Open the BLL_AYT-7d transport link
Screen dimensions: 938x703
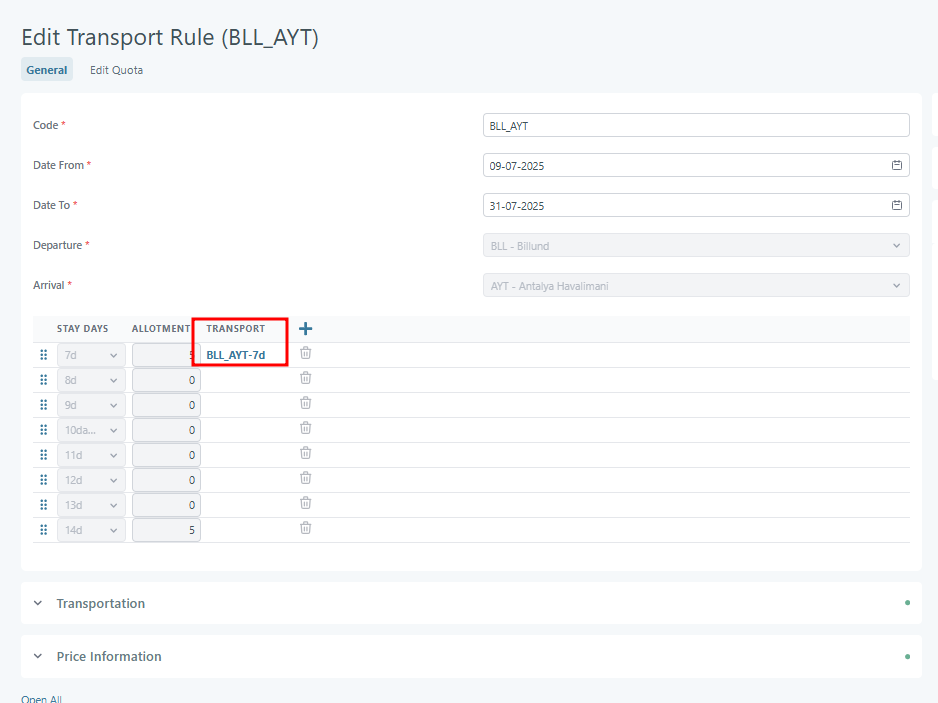236,355
